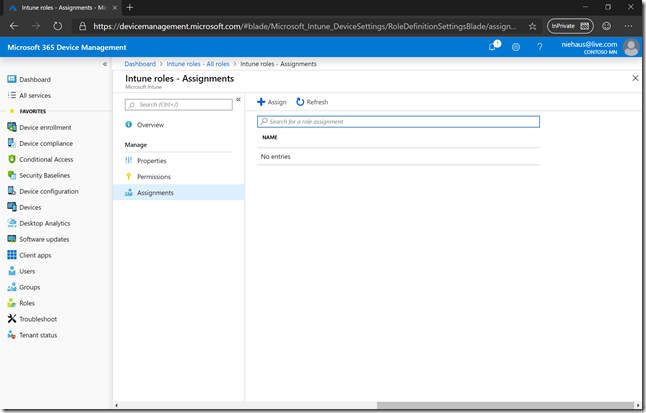The height and width of the screenshot is (413, 646).
Task: Collapse the left navigation sidebar
Action: [105, 64]
